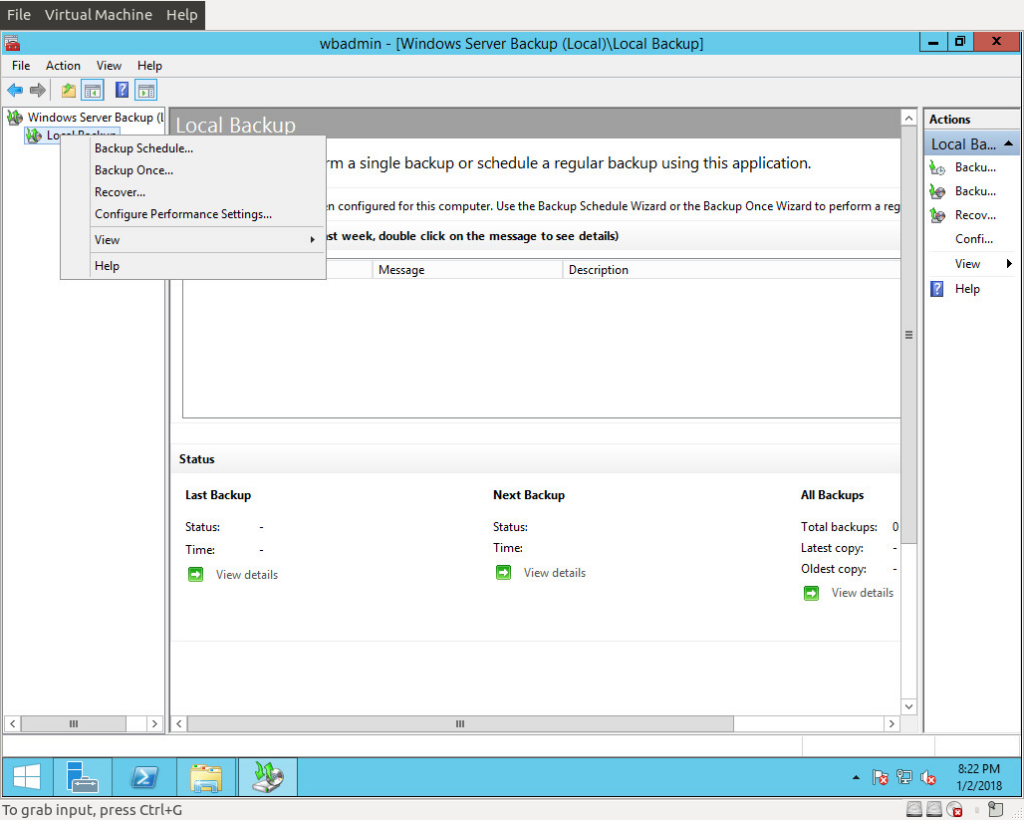This screenshot has width=1024, height=820.
Task: Toggle the Show/Hide Console Tree toolbar icon
Action: point(93,90)
